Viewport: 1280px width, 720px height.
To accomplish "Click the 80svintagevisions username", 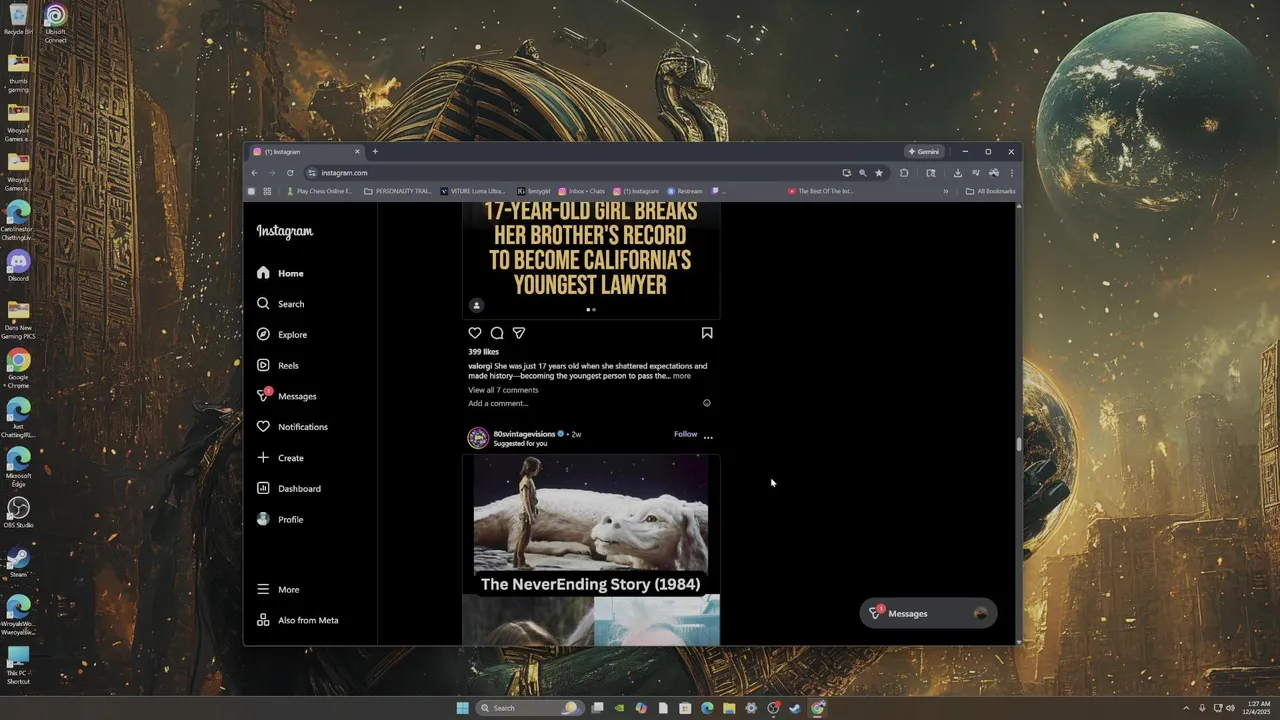I will (524, 434).
